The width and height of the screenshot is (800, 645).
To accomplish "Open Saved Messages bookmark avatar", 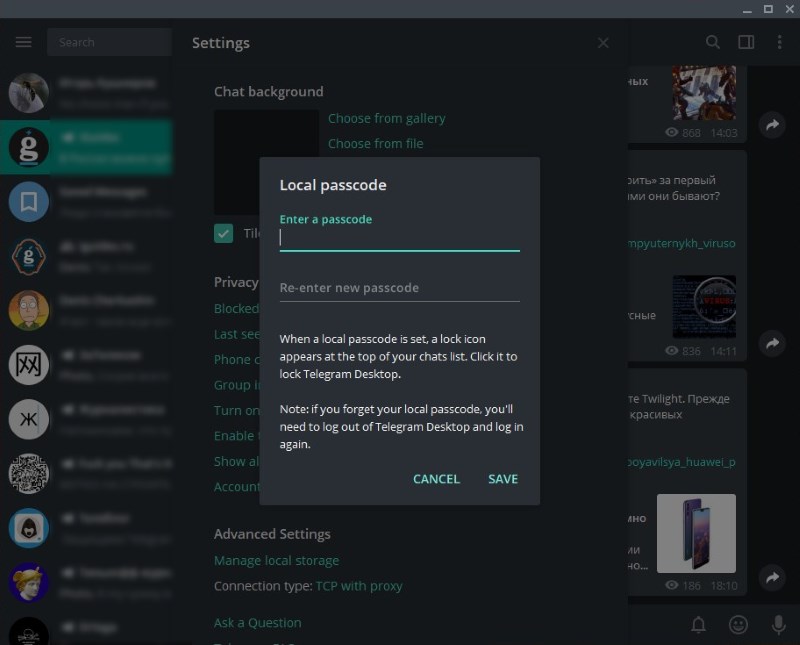I will (x=29, y=201).
